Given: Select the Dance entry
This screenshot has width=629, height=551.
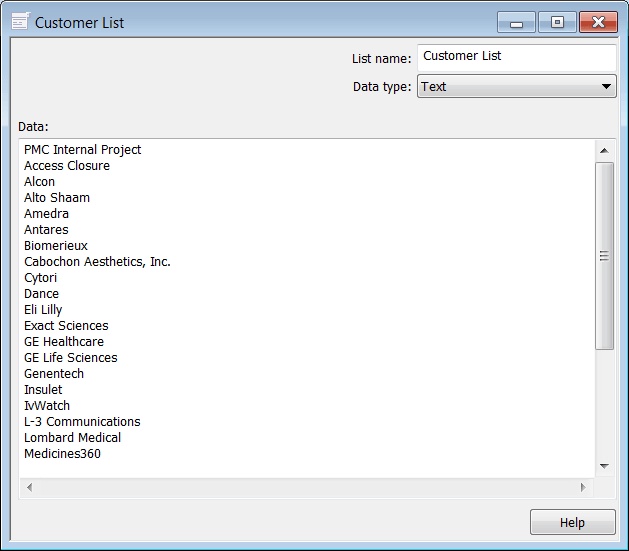Looking at the screenshot, I should (41, 294).
